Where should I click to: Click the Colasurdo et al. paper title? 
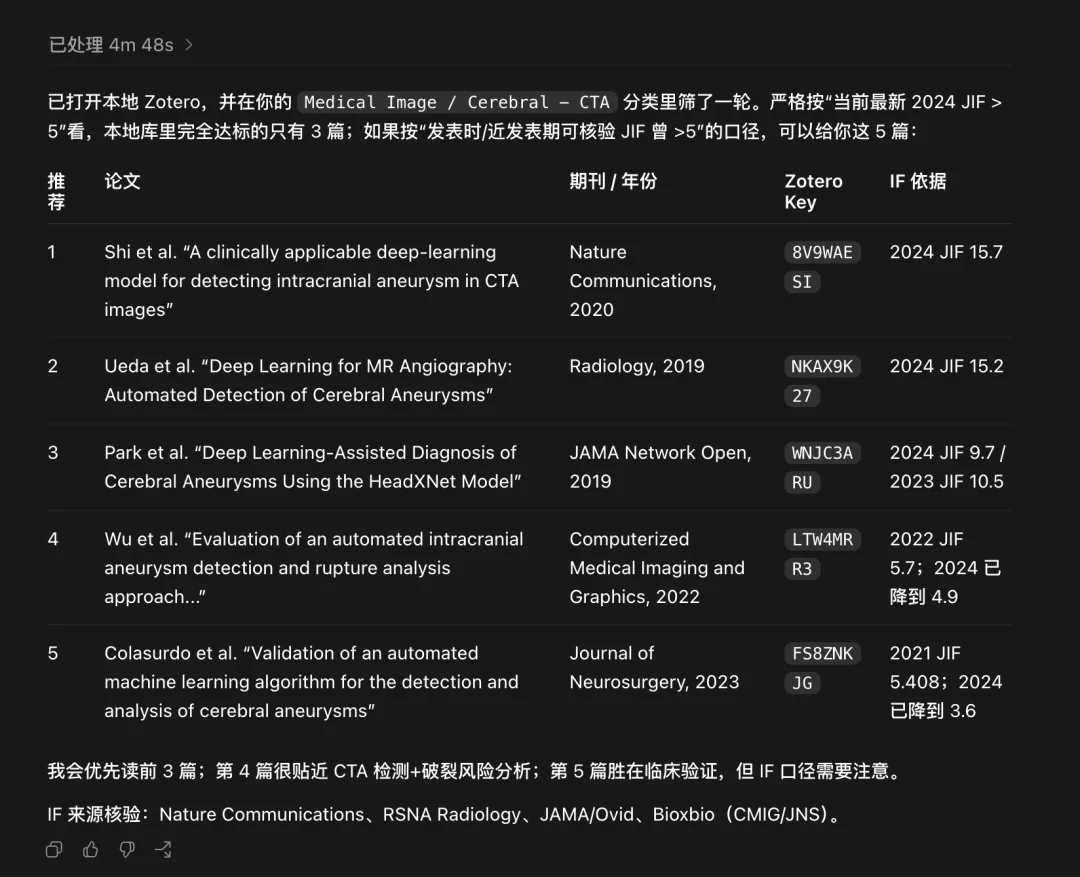tap(311, 682)
